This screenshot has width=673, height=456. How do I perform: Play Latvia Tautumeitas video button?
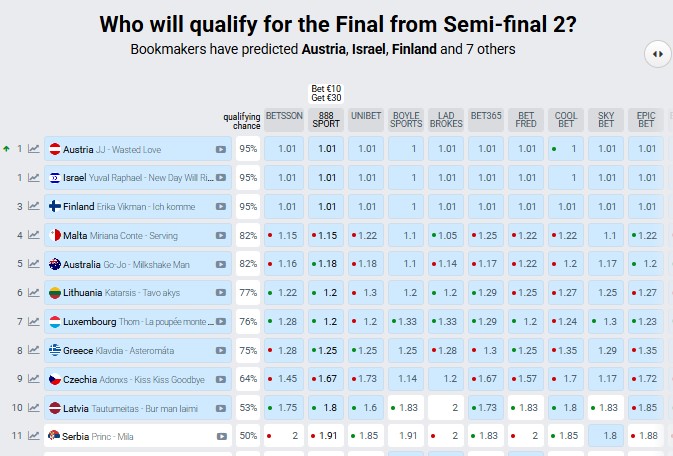[x=221, y=408]
